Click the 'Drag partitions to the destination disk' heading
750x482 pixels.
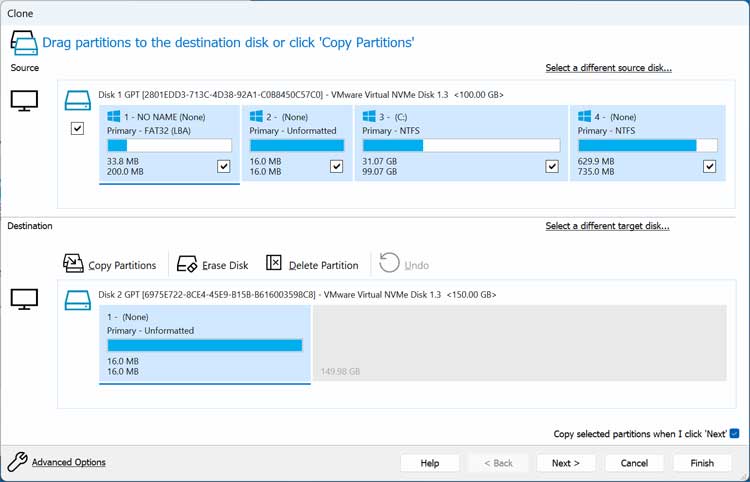228,43
